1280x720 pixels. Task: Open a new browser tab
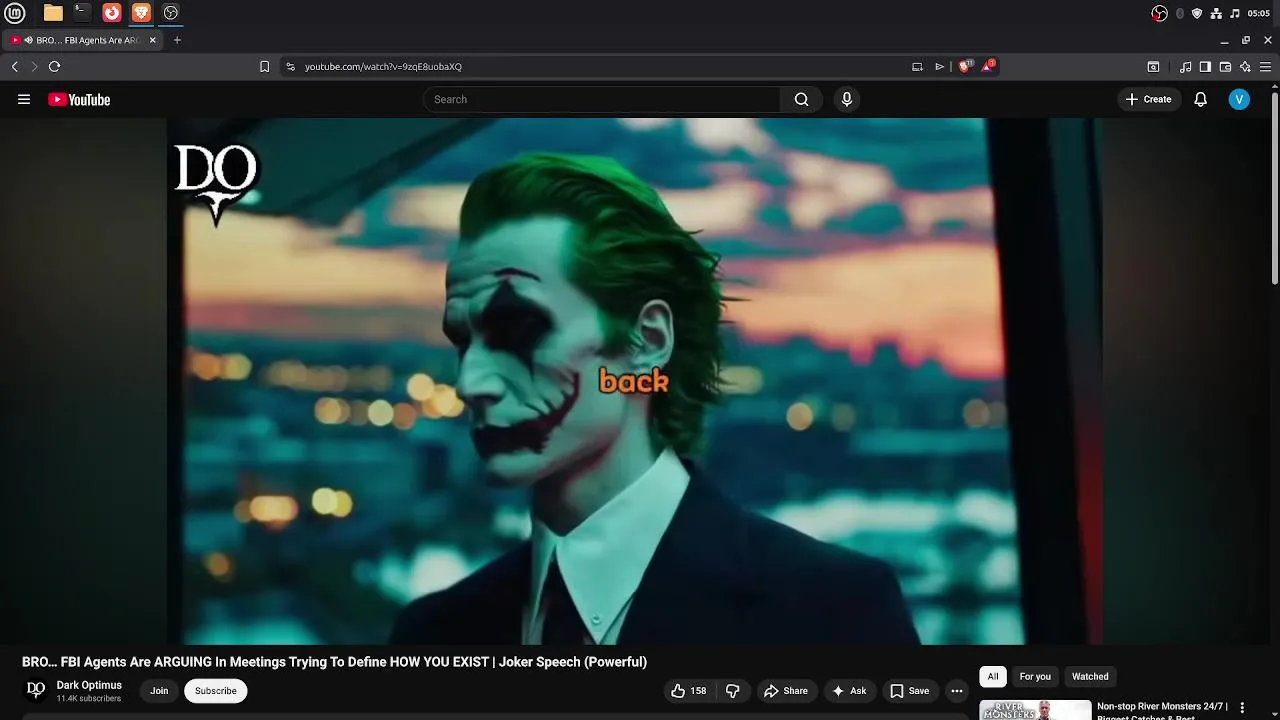[177, 40]
